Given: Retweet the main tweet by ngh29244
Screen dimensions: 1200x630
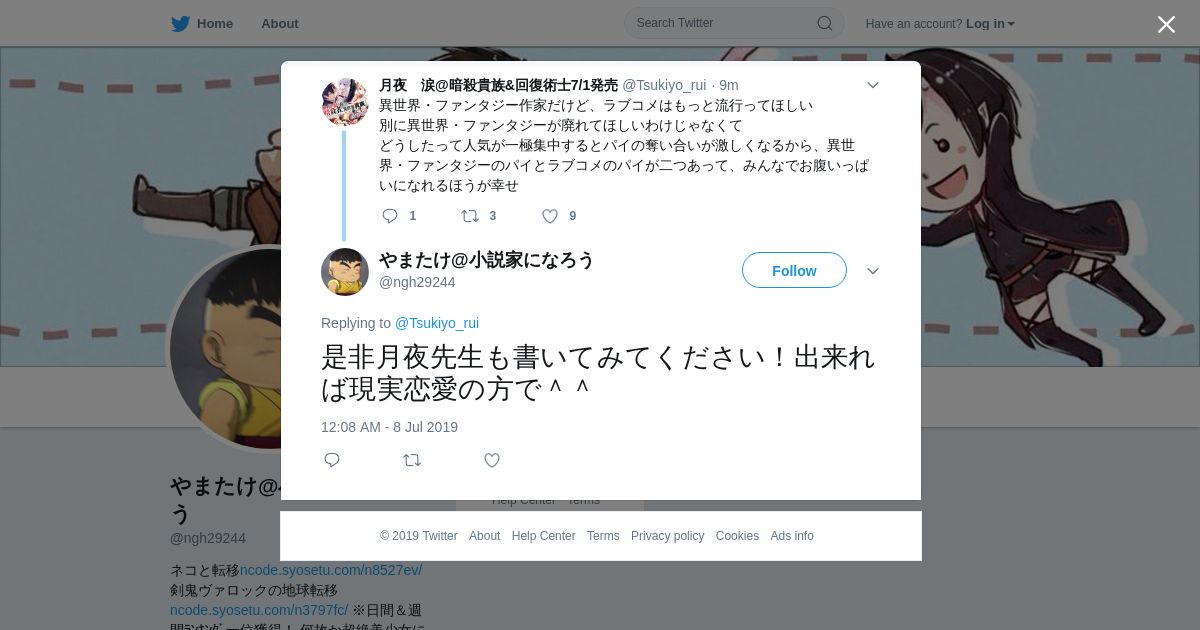Looking at the screenshot, I should 412,460.
